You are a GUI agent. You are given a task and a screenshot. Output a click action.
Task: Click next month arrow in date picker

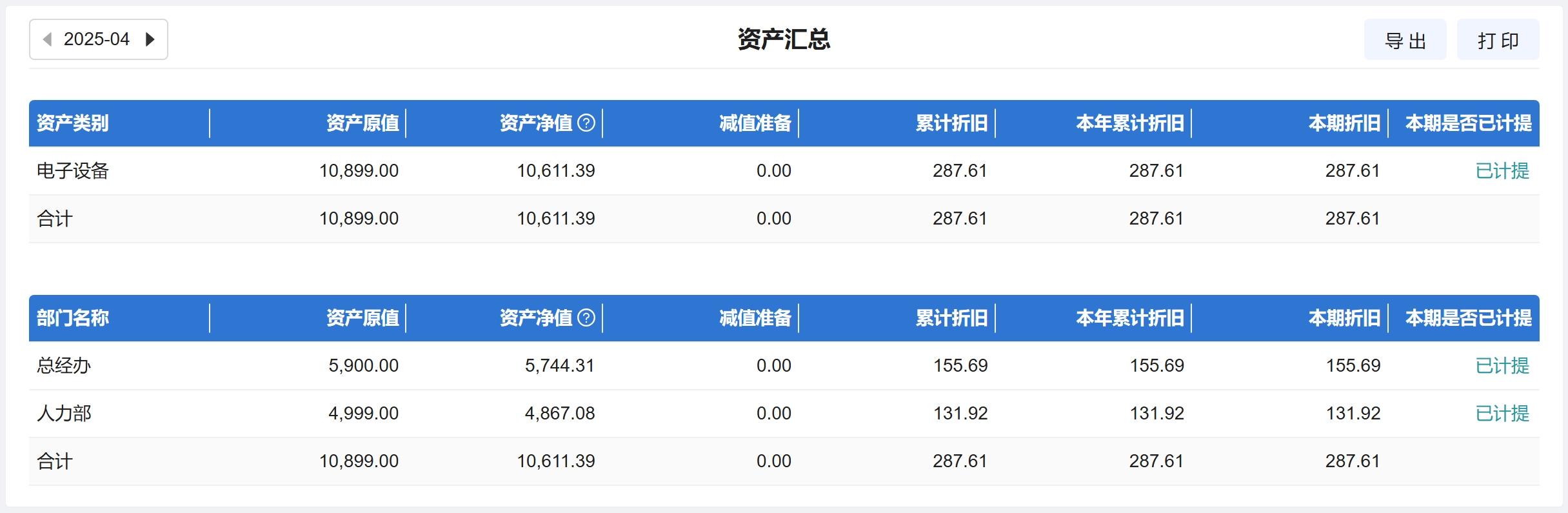point(150,39)
